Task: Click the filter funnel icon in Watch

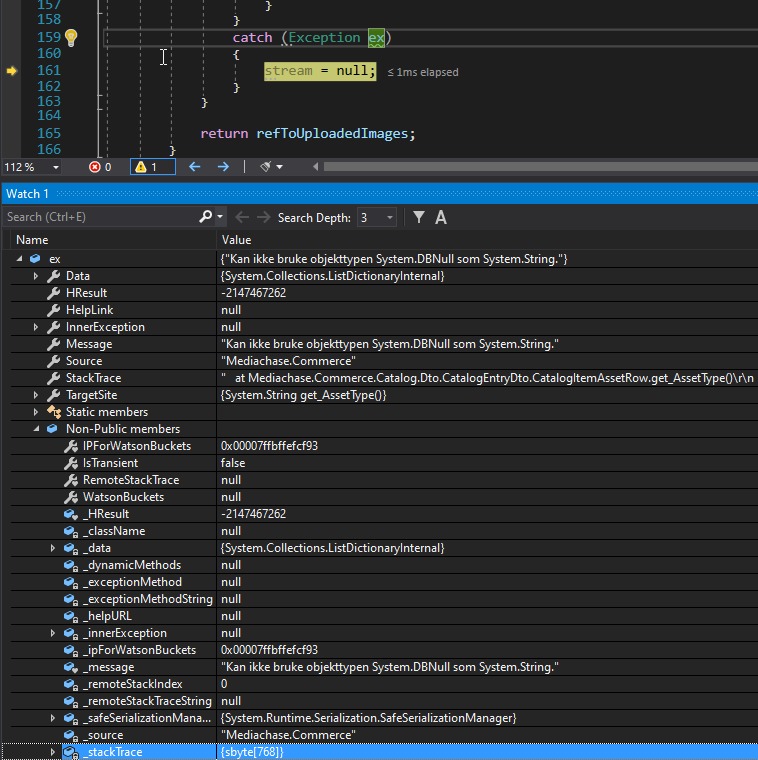Action: point(419,217)
